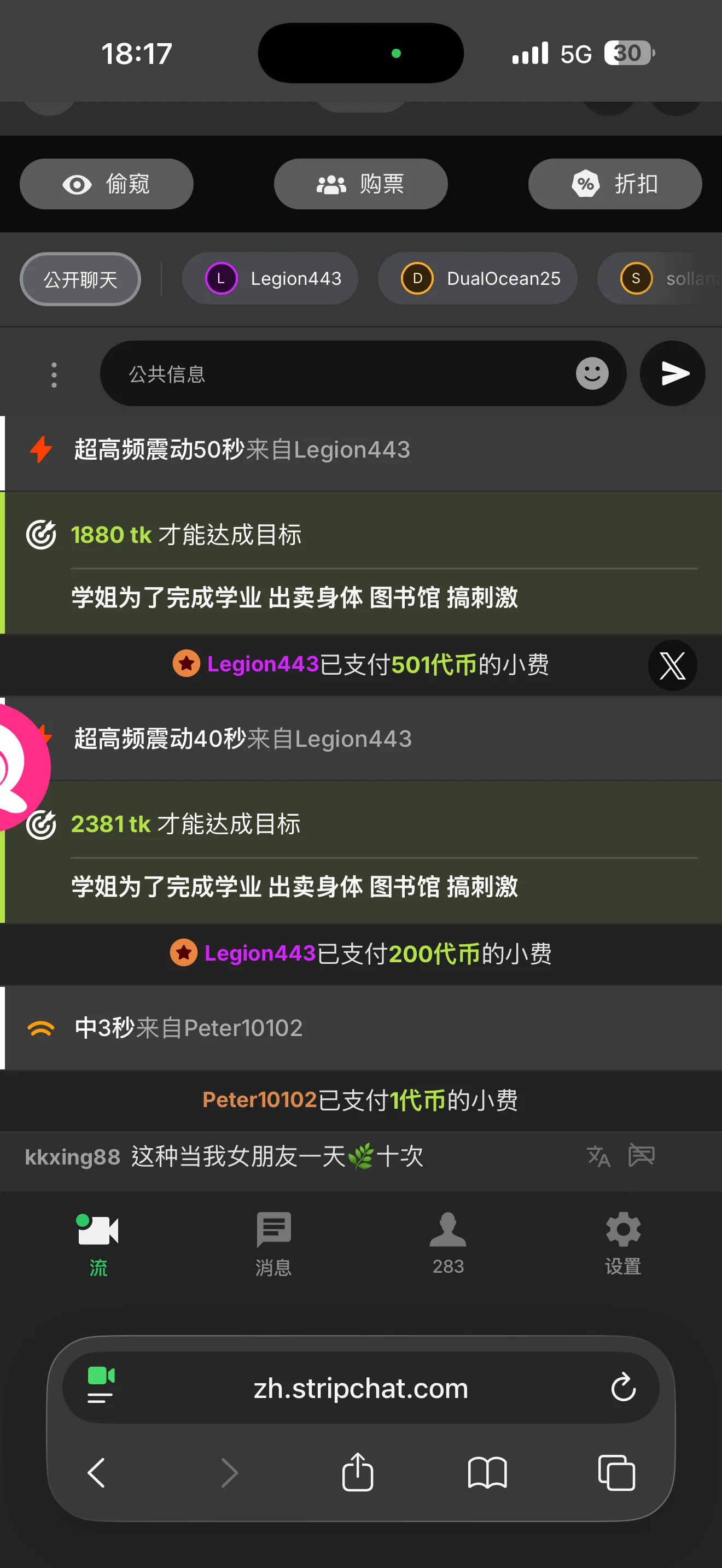Send the public chat message
Screen dimensions: 722x1568
tap(672, 373)
